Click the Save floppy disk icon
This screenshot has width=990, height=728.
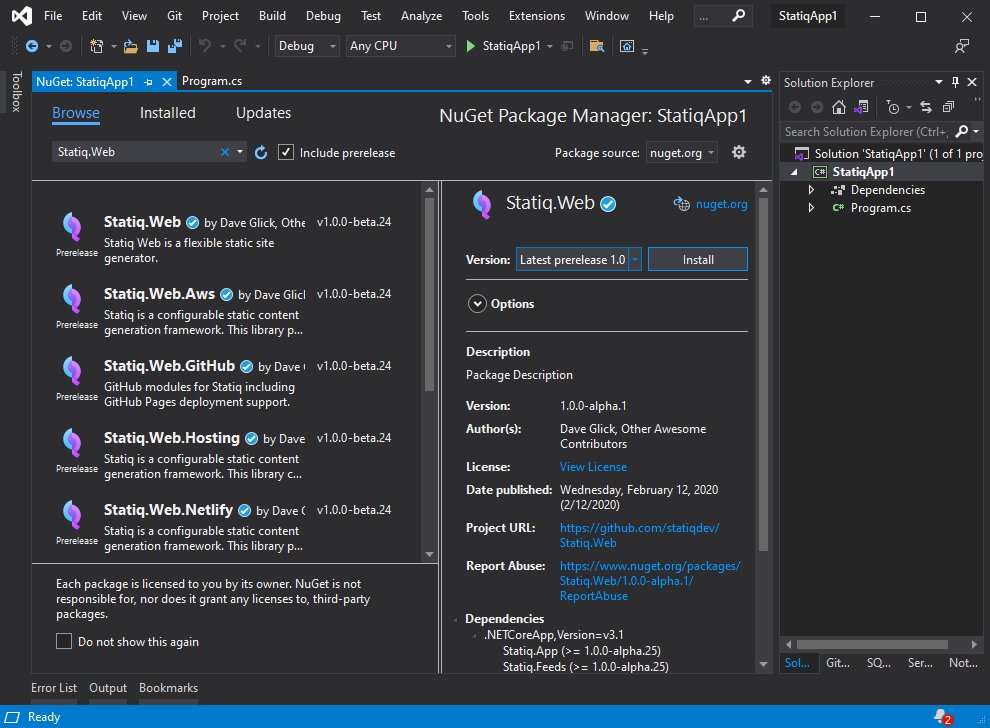[153, 46]
